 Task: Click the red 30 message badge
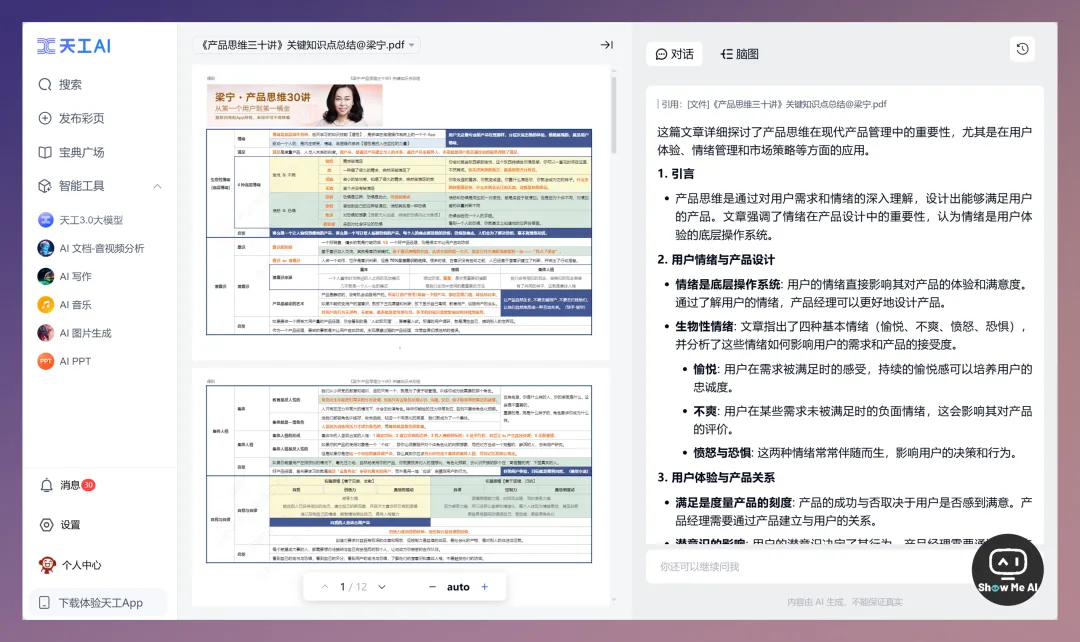pyautogui.click(x=88, y=485)
